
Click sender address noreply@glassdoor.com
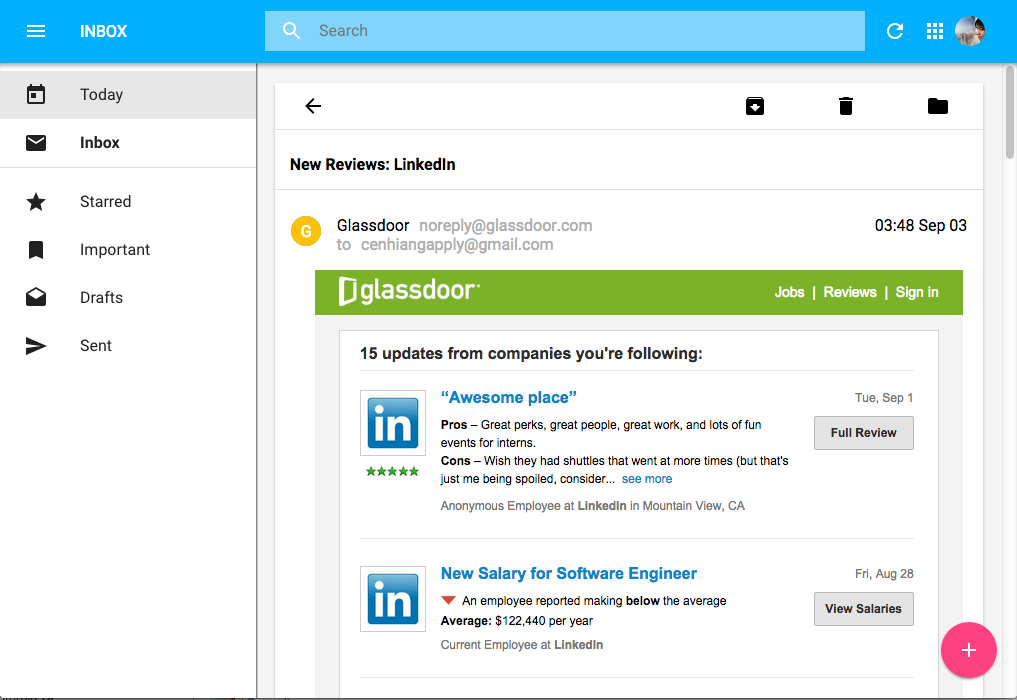[x=505, y=226]
